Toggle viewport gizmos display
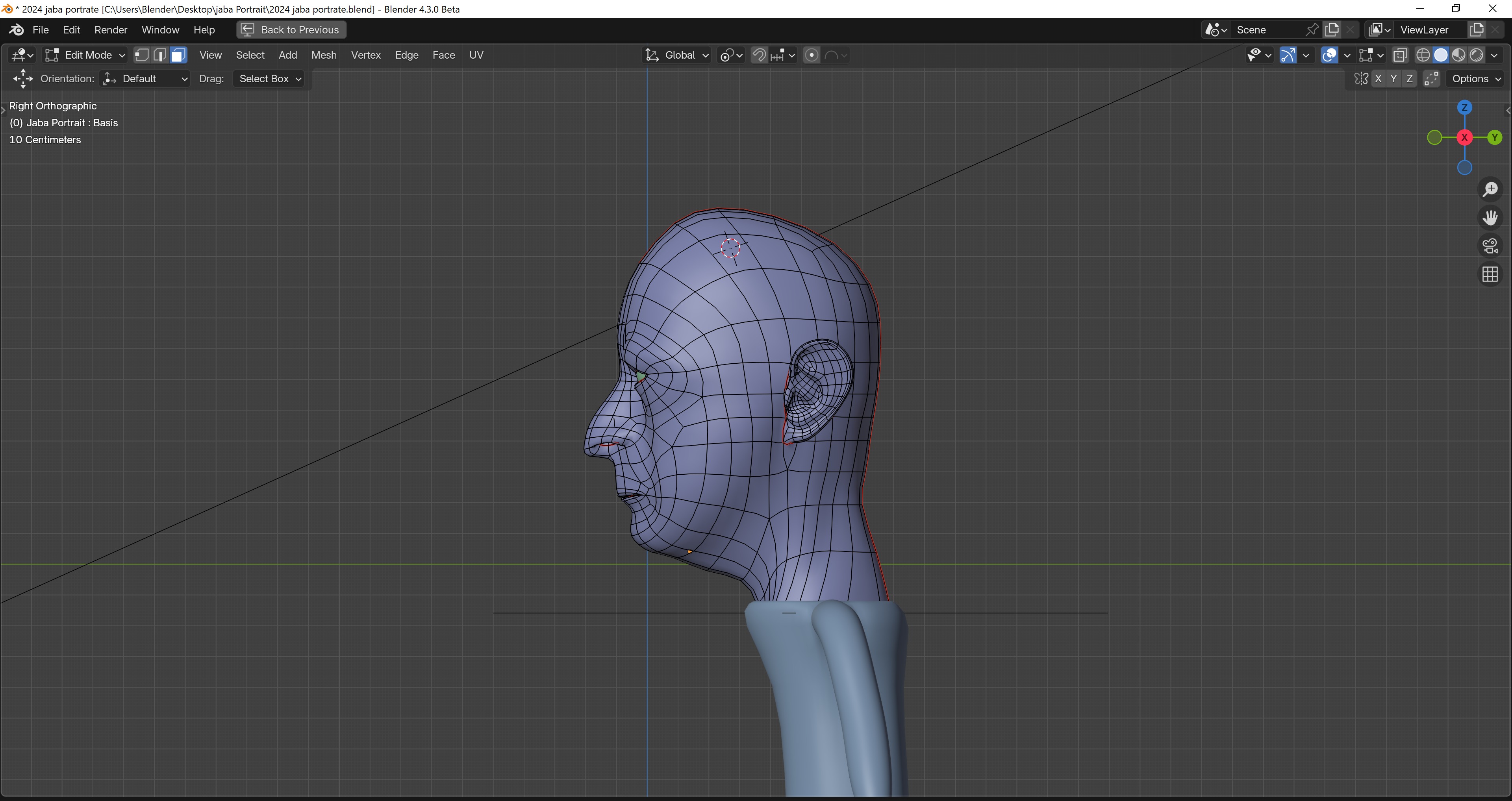Image resolution: width=1512 pixels, height=801 pixels. (1288, 55)
